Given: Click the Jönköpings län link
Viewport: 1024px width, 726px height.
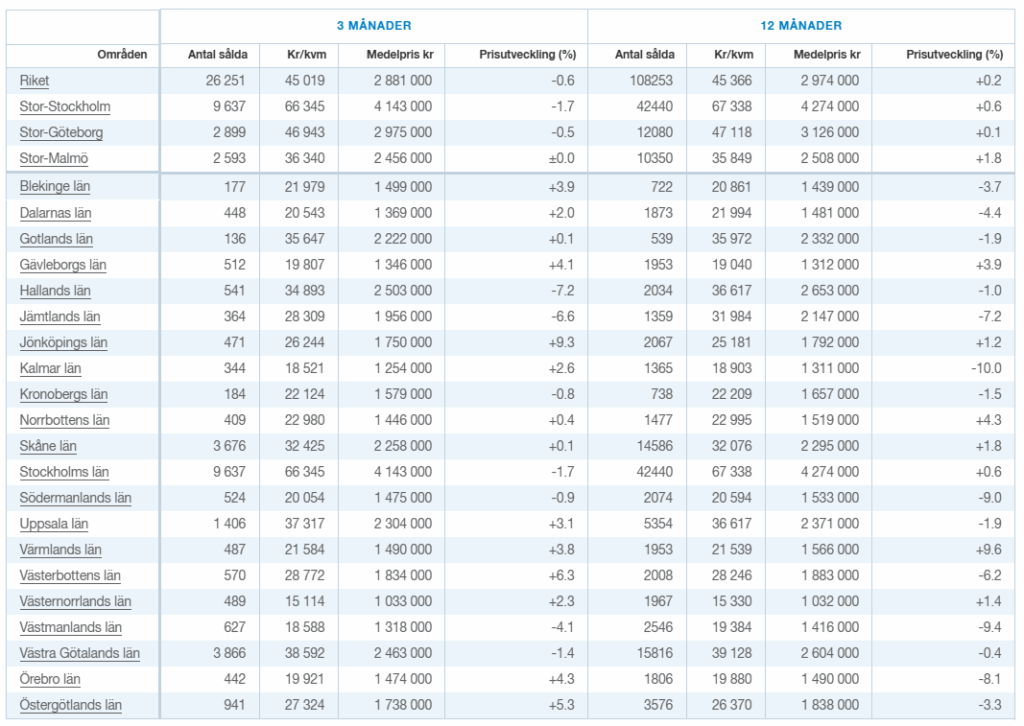Looking at the screenshot, I should (x=63, y=343).
